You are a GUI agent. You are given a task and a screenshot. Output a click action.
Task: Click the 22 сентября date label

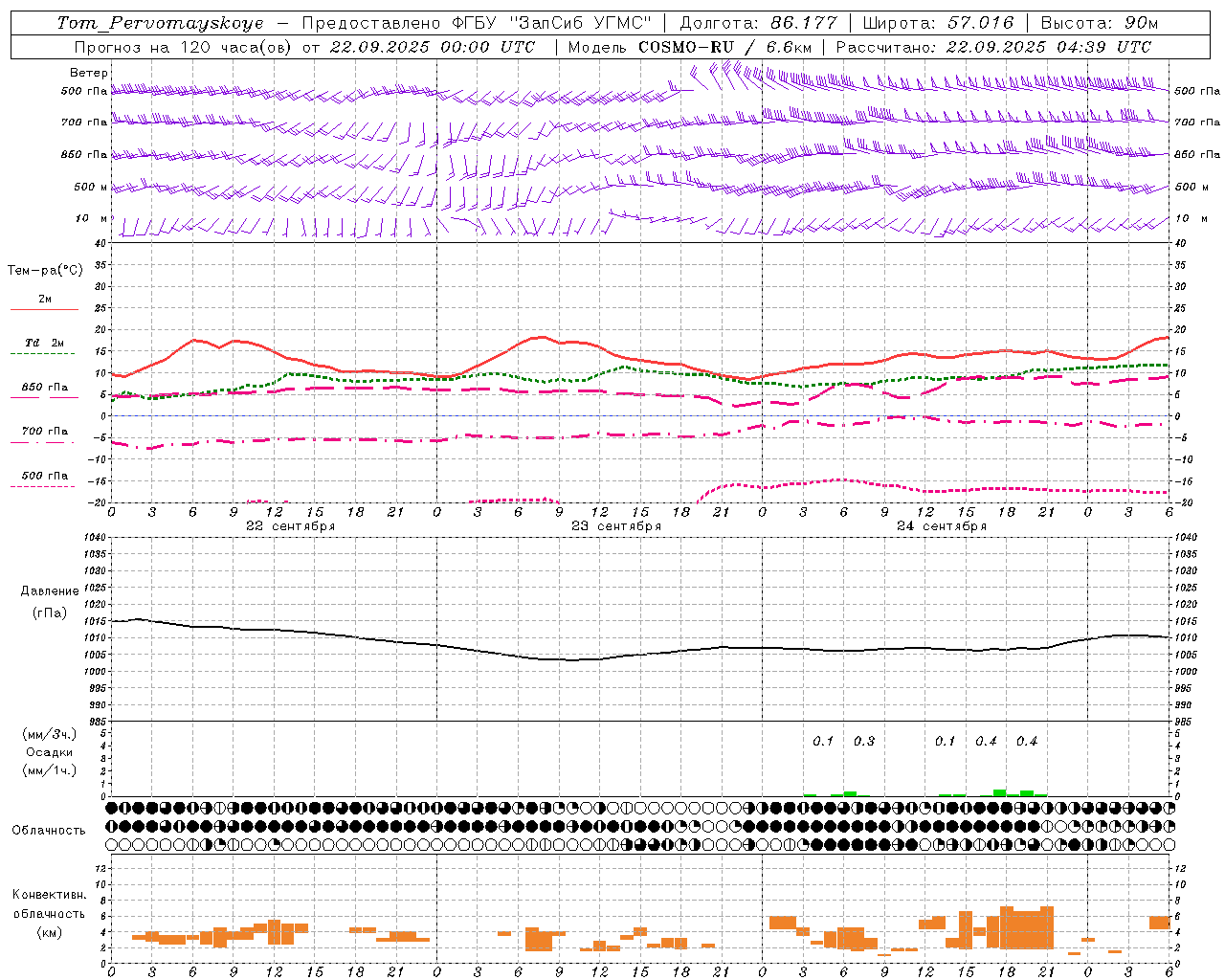[290, 526]
